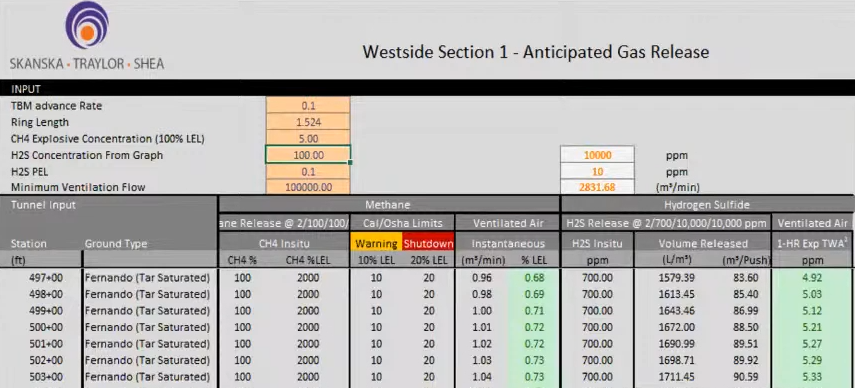Select the H2S Concentration From Graph cell
Viewport: 855px width, 388px height.
click(x=308, y=155)
